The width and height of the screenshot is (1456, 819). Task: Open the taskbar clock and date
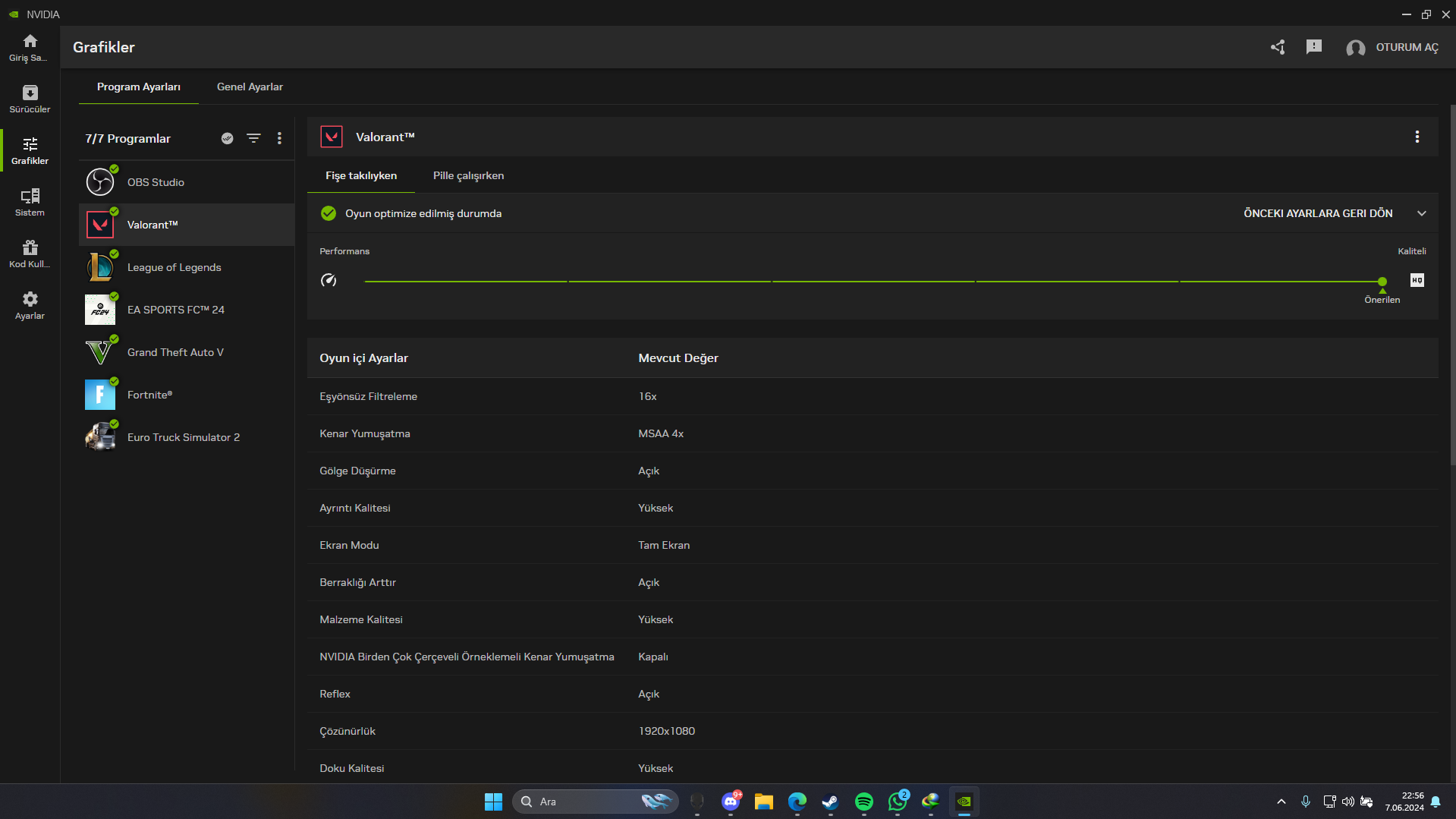(1404, 802)
